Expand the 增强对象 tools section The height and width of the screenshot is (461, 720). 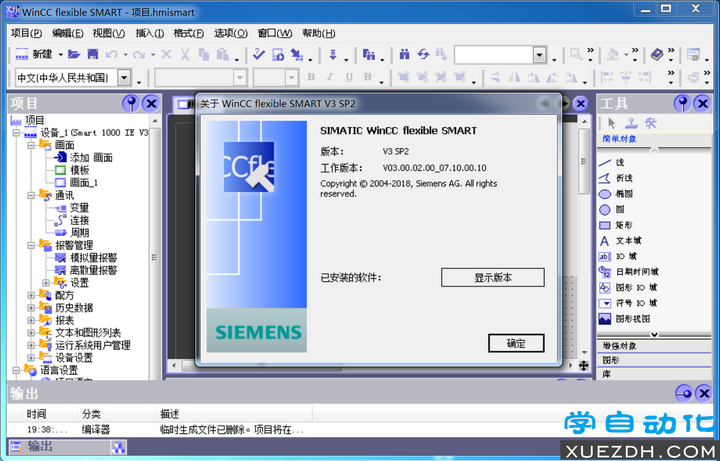click(x=654, y=346)
